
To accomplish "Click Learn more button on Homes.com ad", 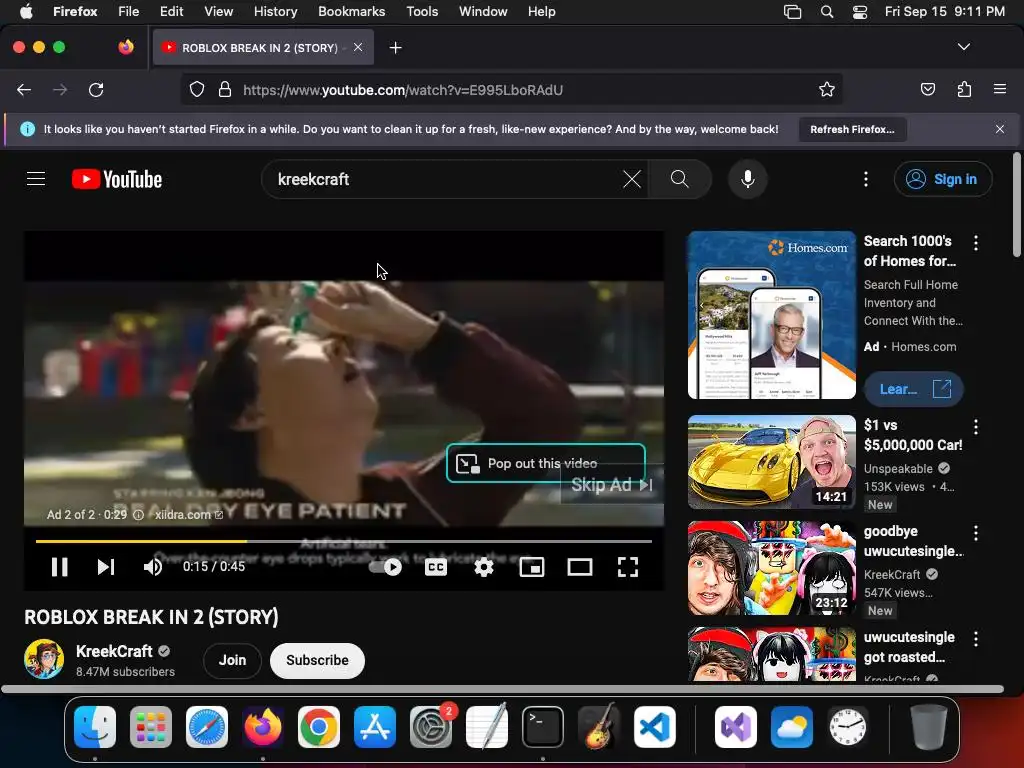I will click(914, 389).
